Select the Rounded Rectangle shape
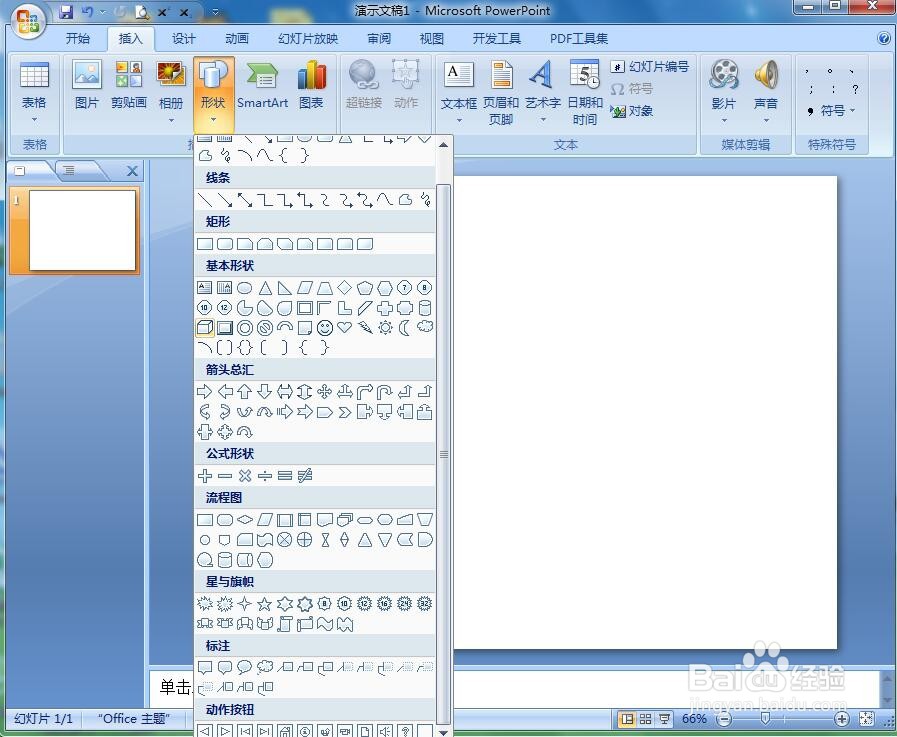 [225, 244]
